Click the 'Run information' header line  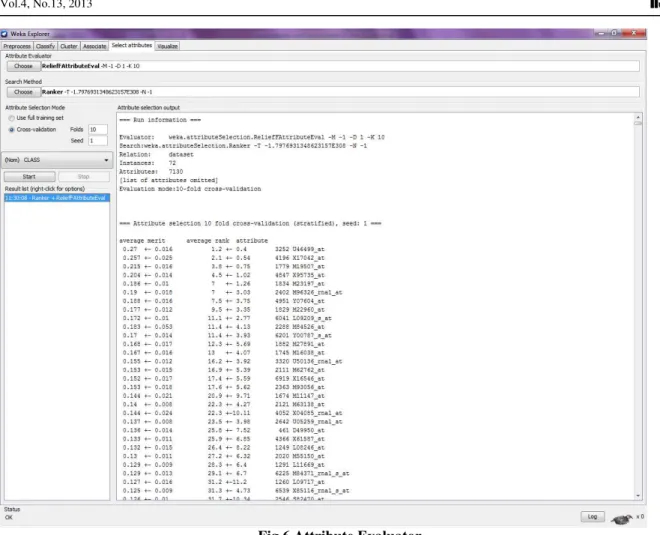(x=160, y=120)
